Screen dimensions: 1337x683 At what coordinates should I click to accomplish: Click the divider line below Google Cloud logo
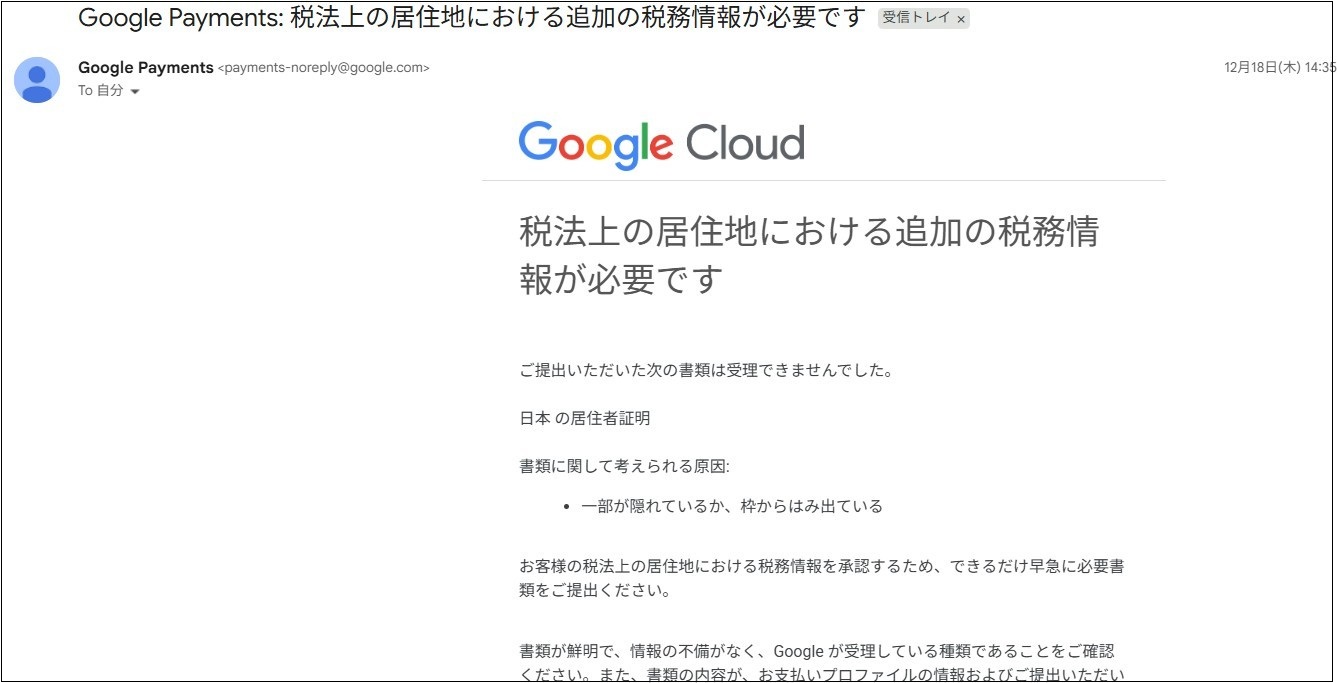[823, 180]
